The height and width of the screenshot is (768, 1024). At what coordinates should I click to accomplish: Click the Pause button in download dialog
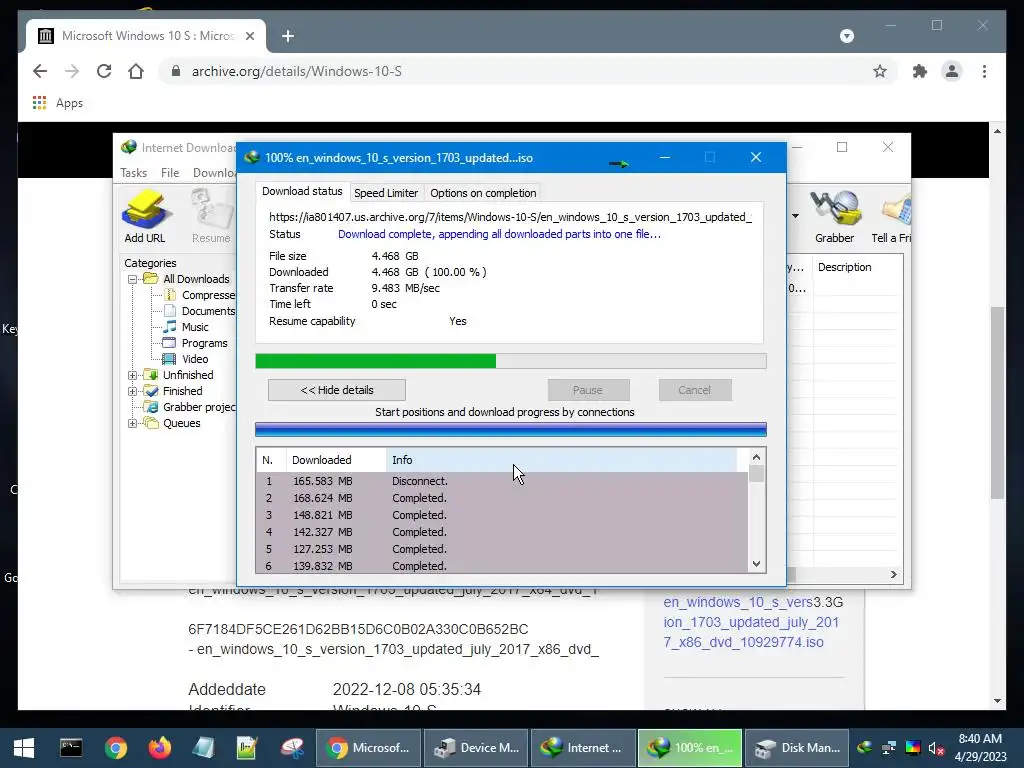(x=588, y=390)
